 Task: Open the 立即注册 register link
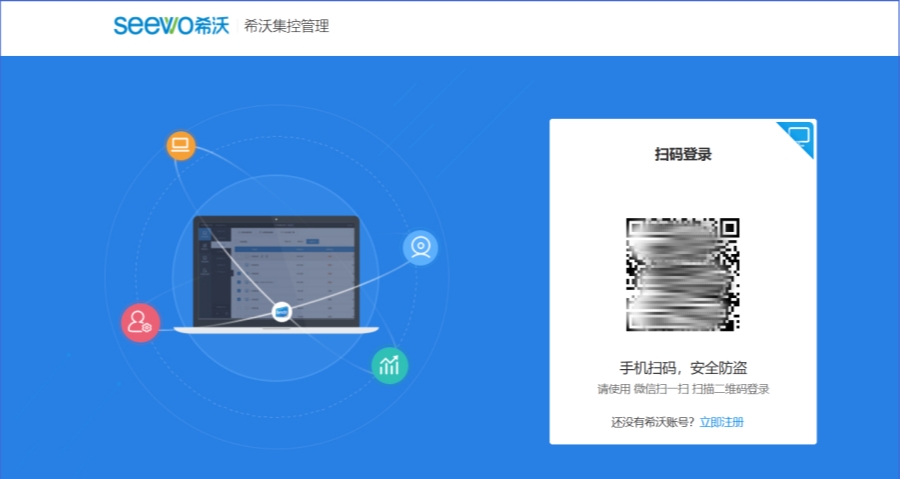[721, 423]
